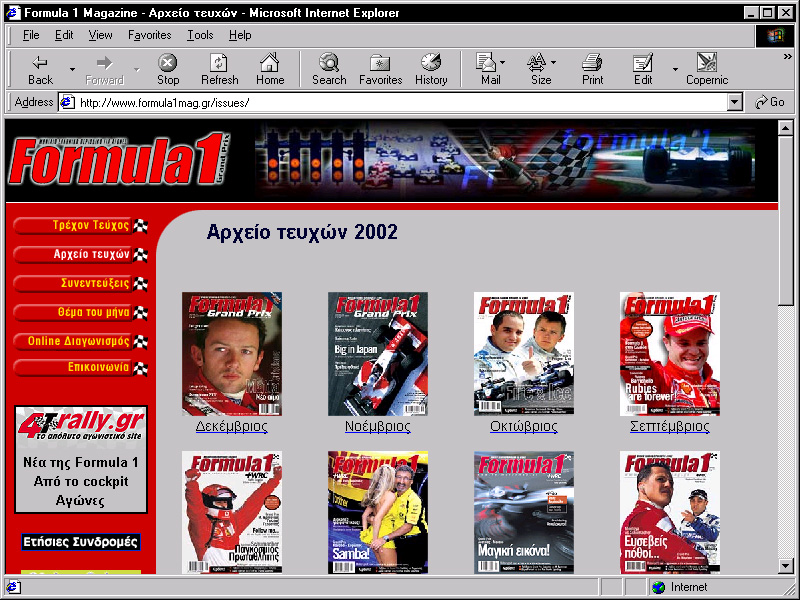The width and height of the screenshot is (800, 600).
Task: Go to the Home page
Action: [x=270, y=69]
